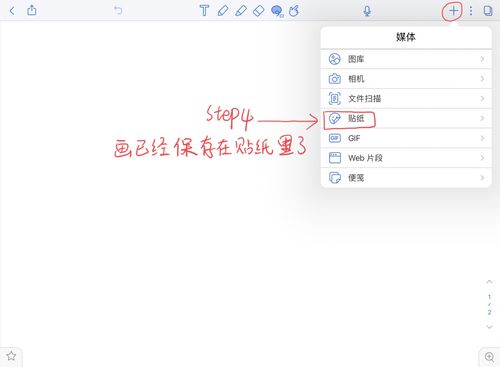
Task: Expand the 便笺 row chevron
Action: 482,178
